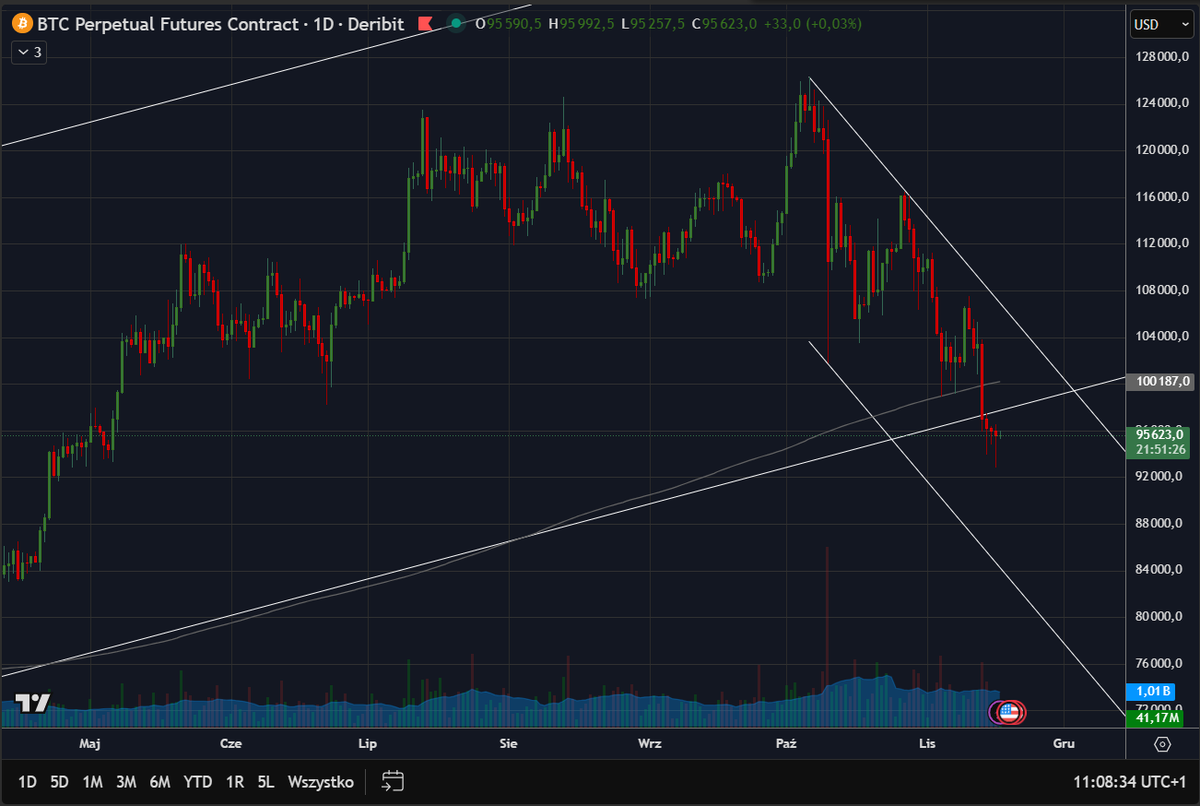Choose the 6M time range

pyautogui.click(x=160, y=782)
